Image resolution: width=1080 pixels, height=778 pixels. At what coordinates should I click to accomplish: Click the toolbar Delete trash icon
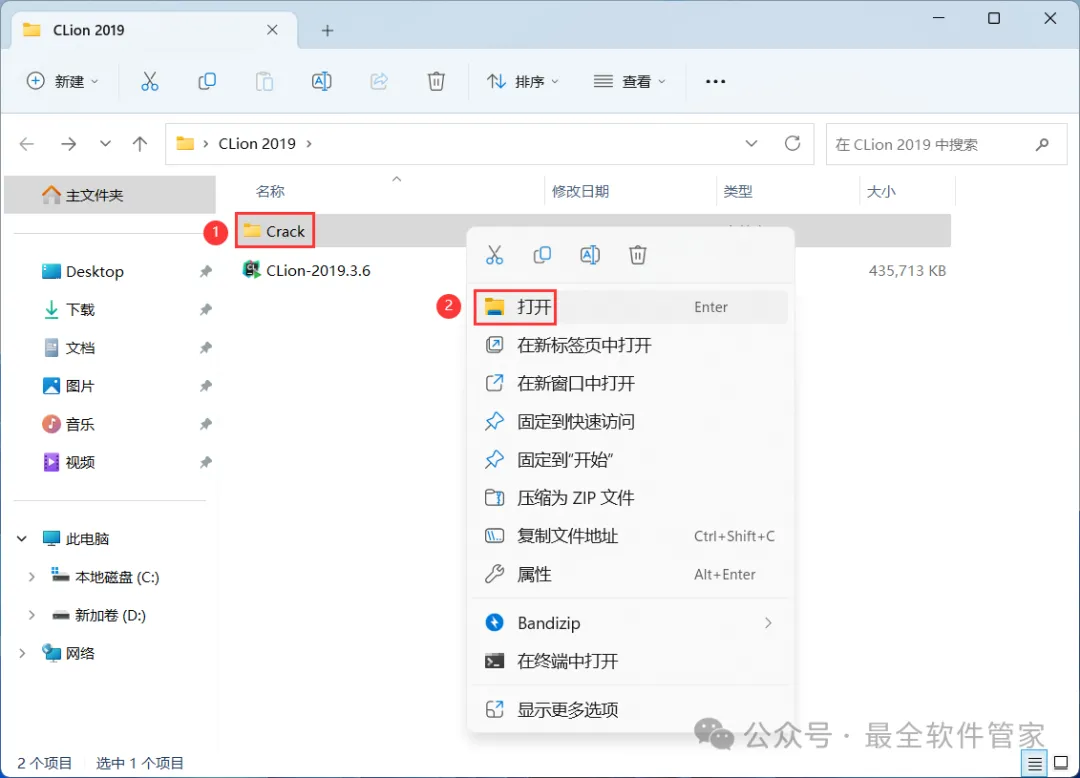coord(436,81)
